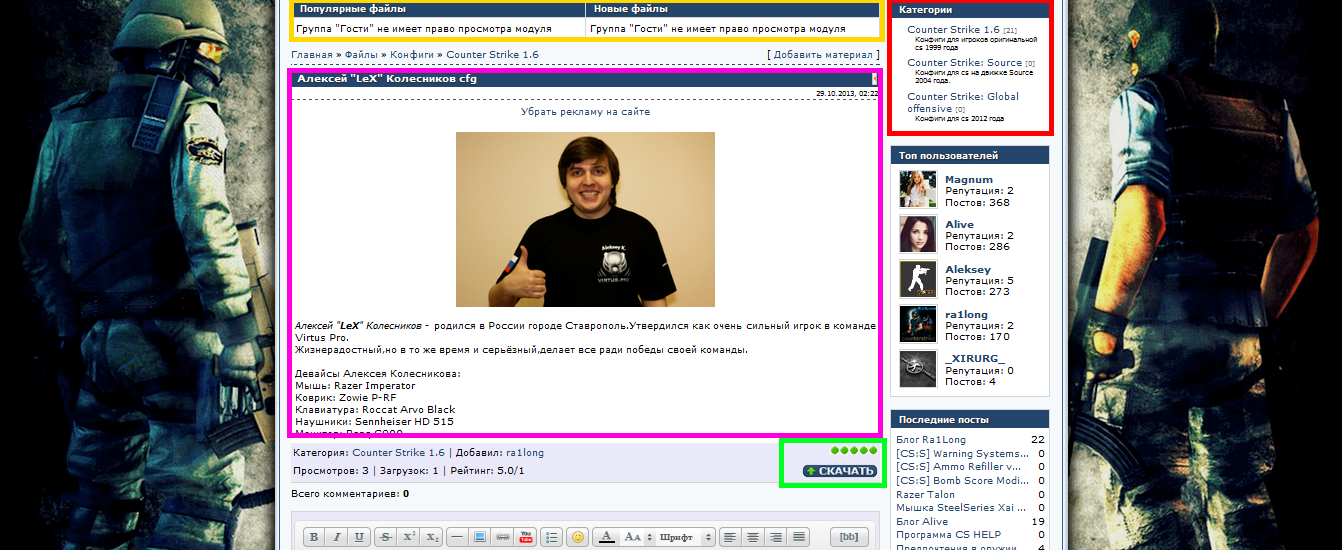This screenshot has width=1342, height=550.
Task: Download the config via СКАЧАТЬ button
Action: click(x=840, y=471)
